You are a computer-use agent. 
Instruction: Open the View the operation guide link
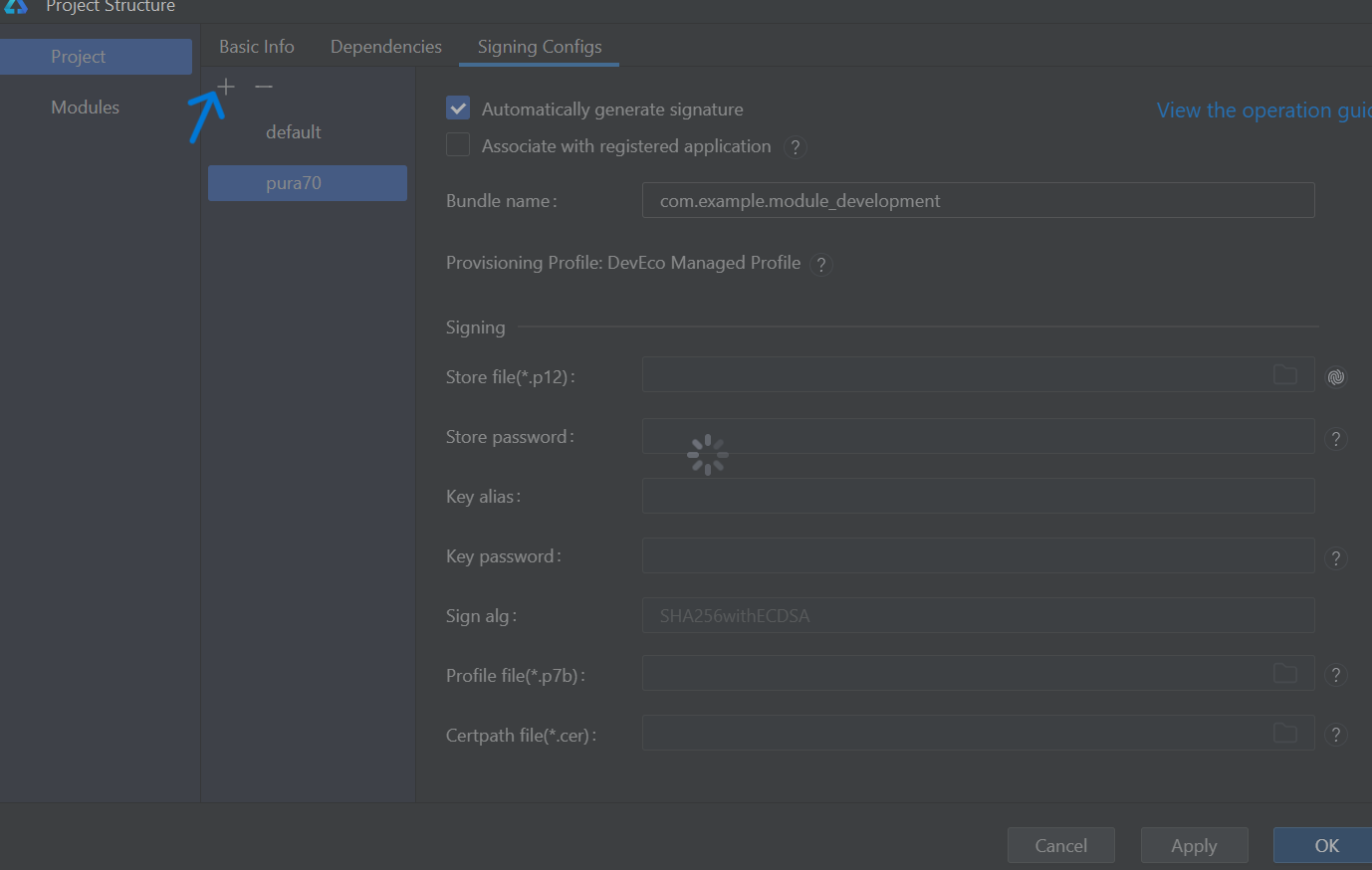pyautogui.click(x=1262, y=110)
